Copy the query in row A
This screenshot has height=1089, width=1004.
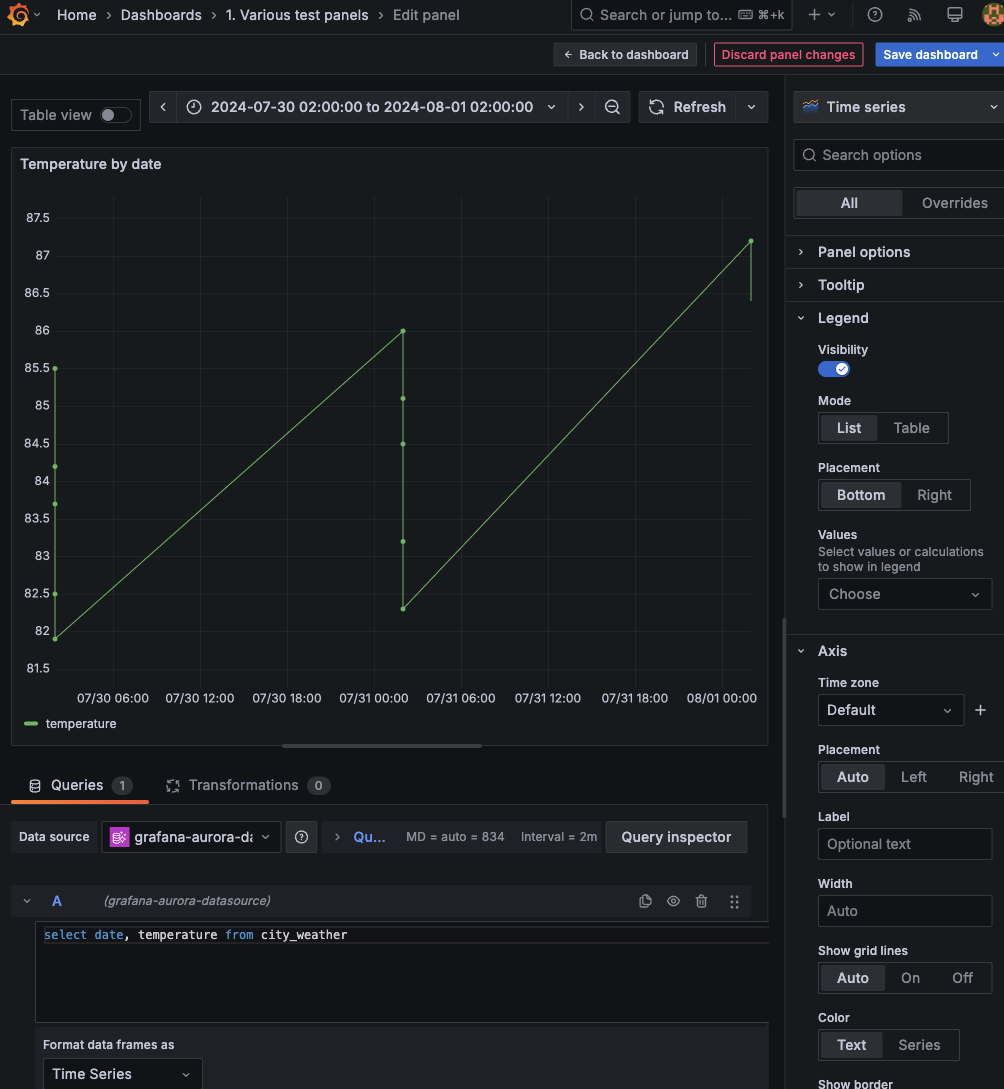coord(645,901)
